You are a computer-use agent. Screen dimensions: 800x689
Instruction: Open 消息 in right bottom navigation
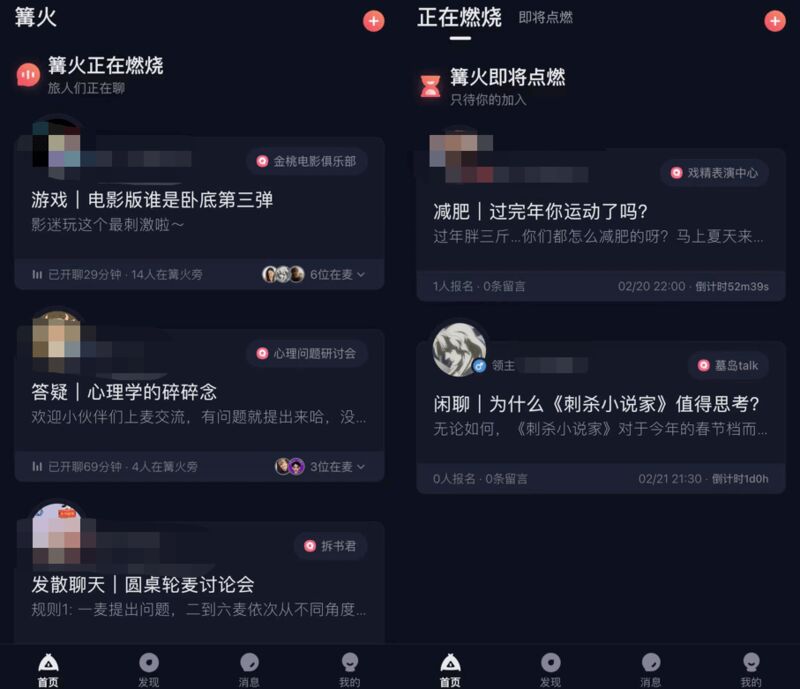(x=651, y=670)
